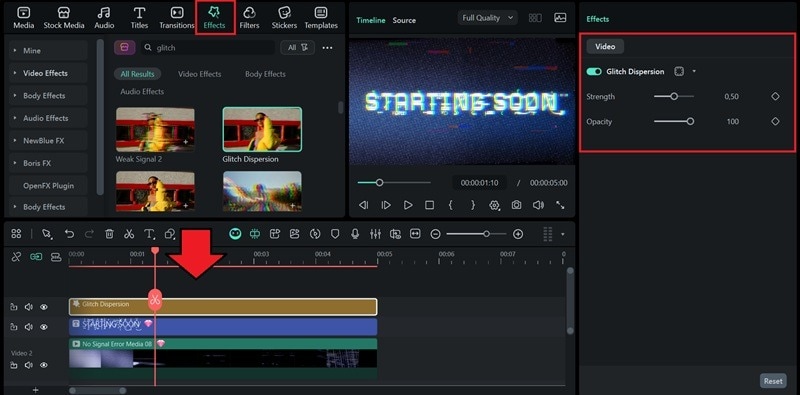Zoom in the timeline
Viewport: 800px width, 395px height.
[x=518, y=234]
